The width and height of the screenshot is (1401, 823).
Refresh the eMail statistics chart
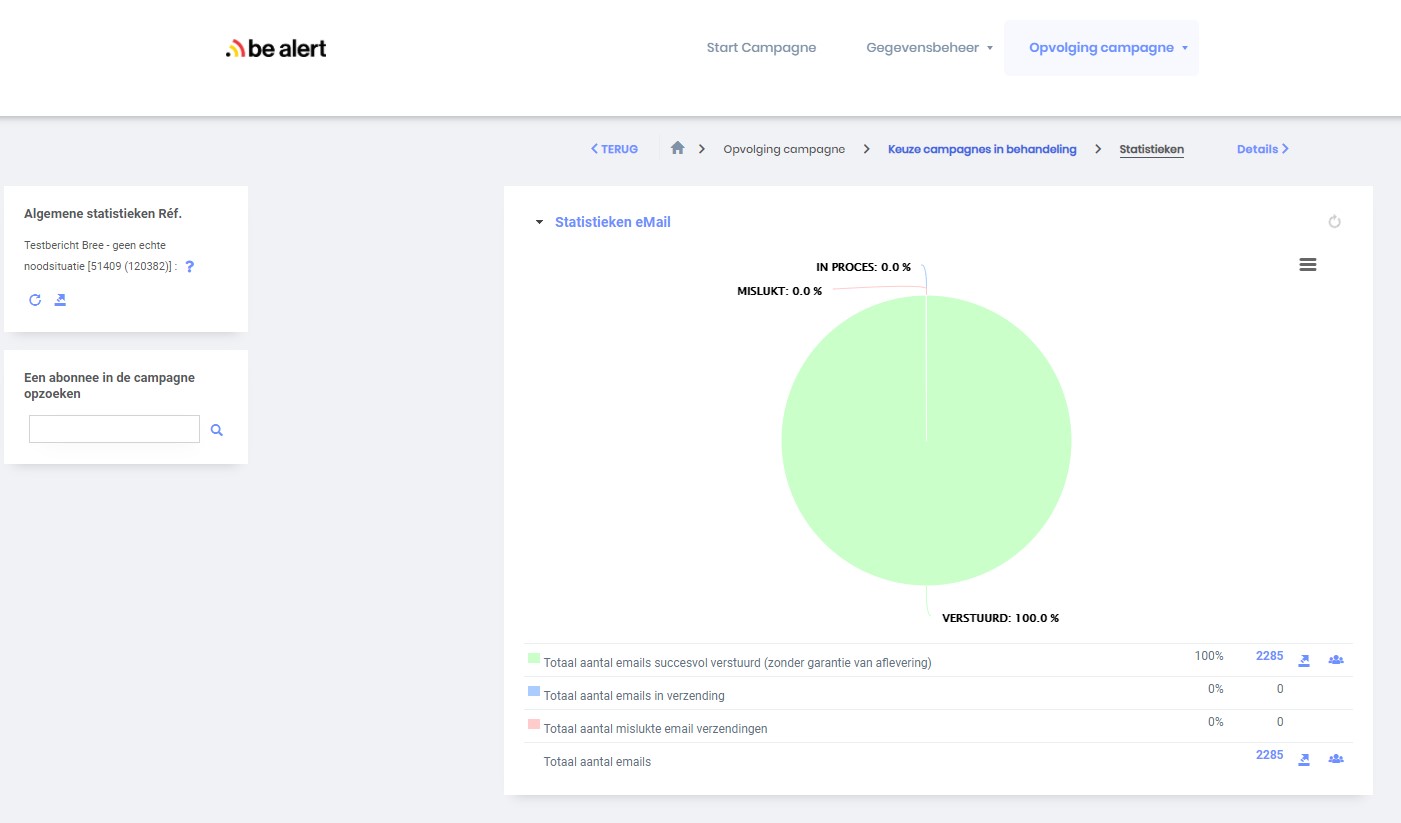(x=1334, y=222)
